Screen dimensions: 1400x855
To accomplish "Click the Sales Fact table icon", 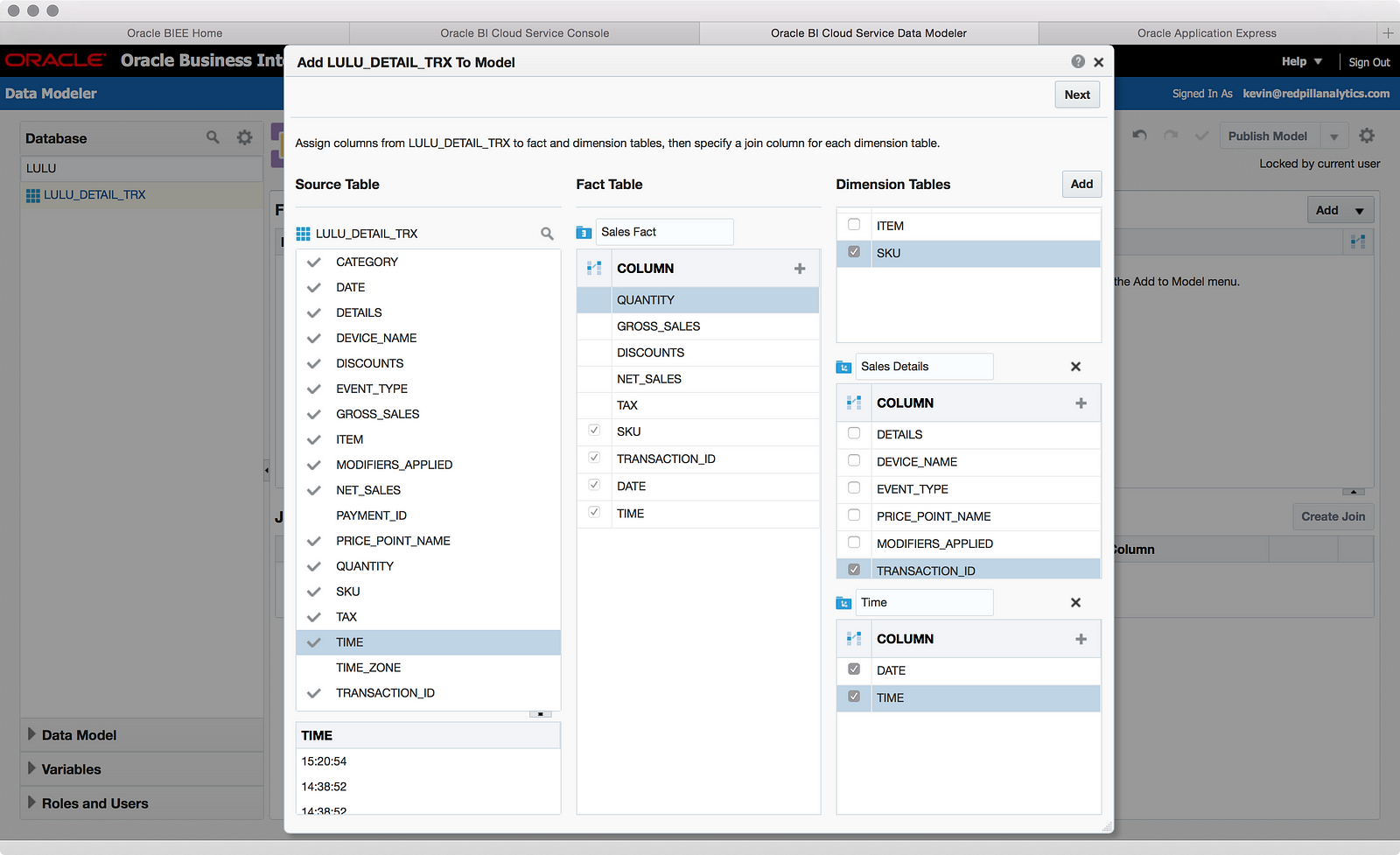I will [x=584, y=233].
